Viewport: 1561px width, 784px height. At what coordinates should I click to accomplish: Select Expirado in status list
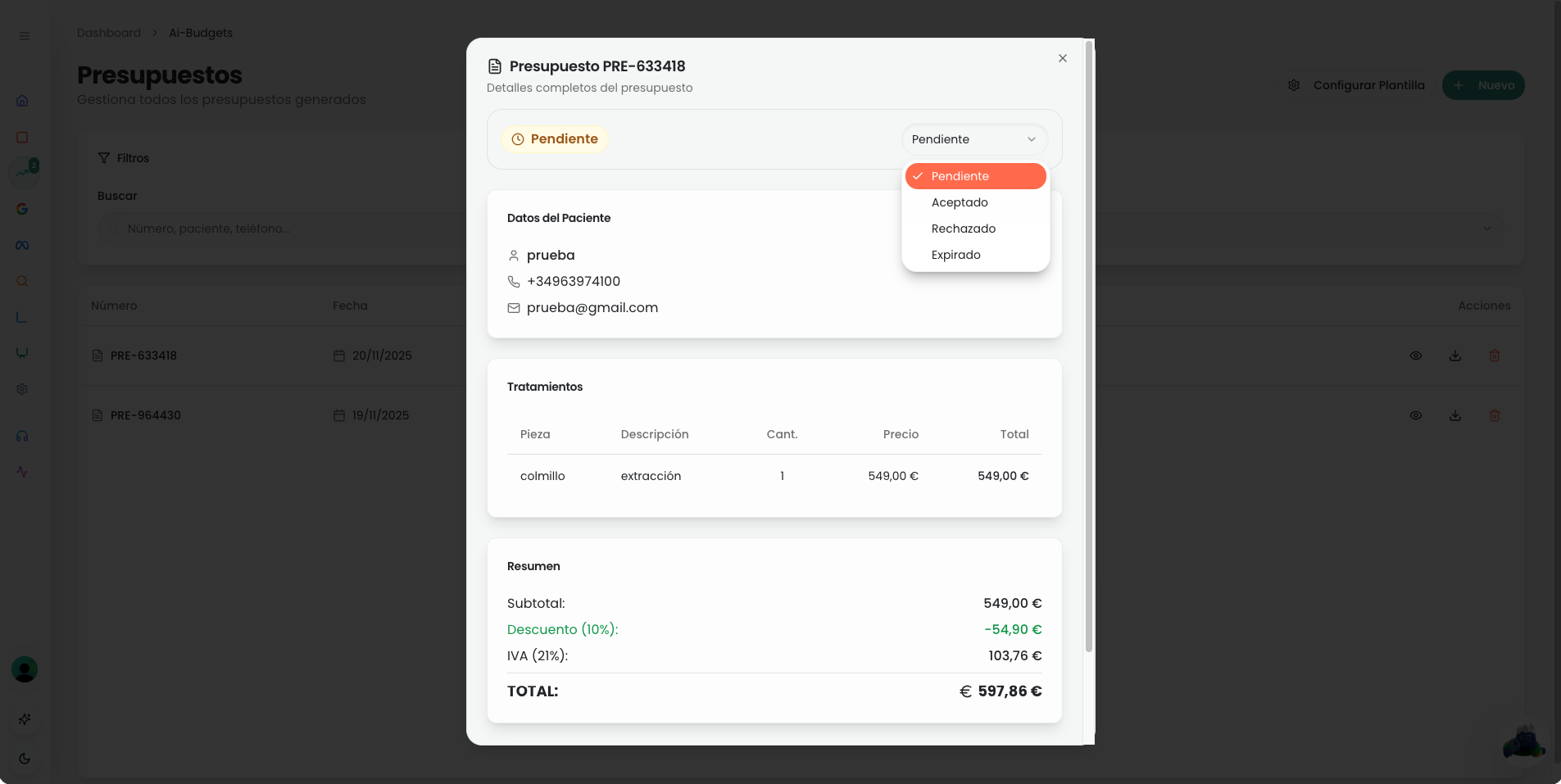point(975,255)
